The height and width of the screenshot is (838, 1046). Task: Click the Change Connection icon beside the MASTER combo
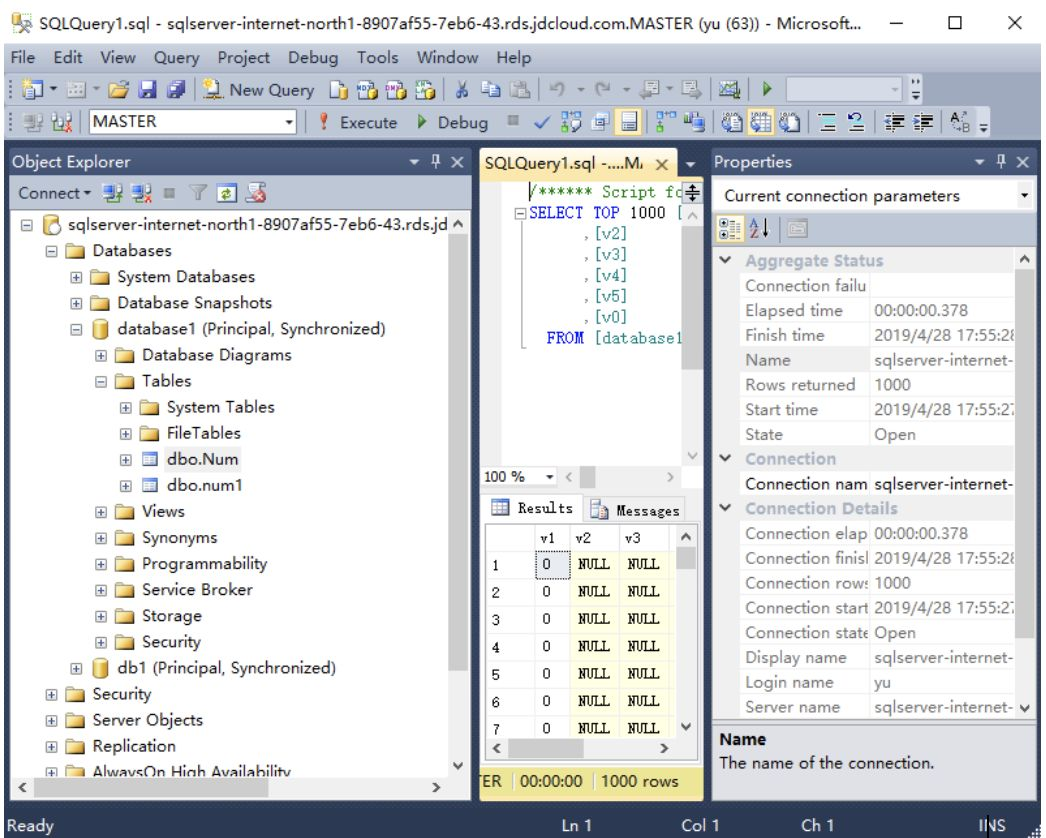pos(61,122)
